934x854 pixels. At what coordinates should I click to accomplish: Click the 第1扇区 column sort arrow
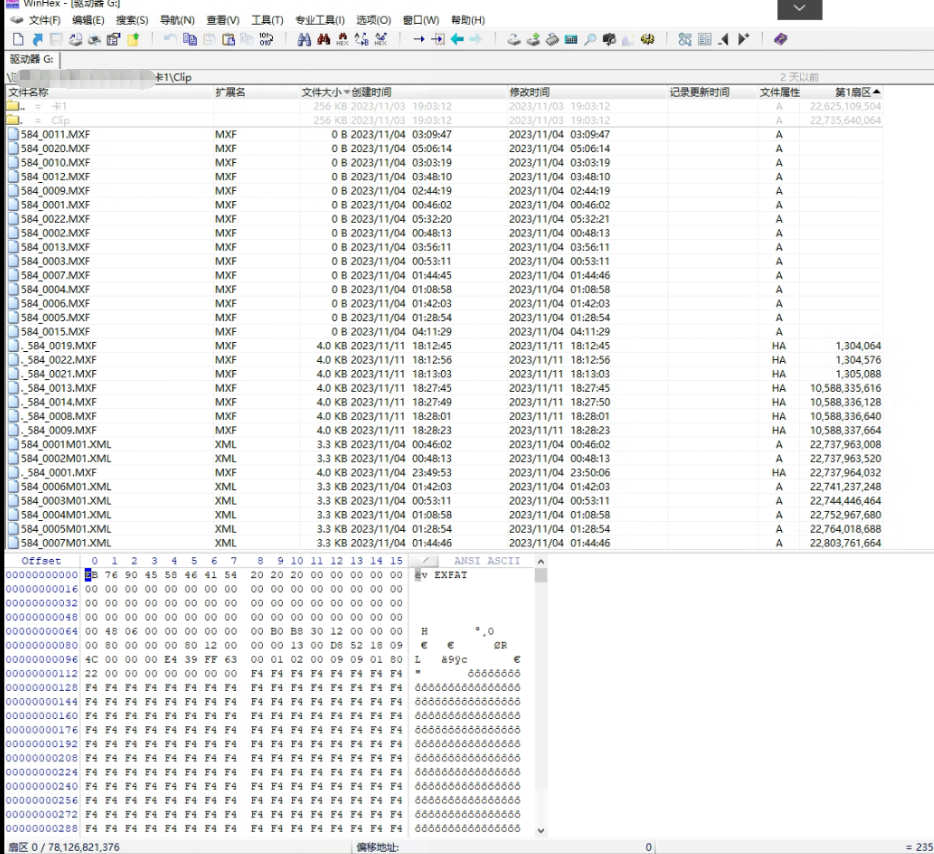pos(876,92)
